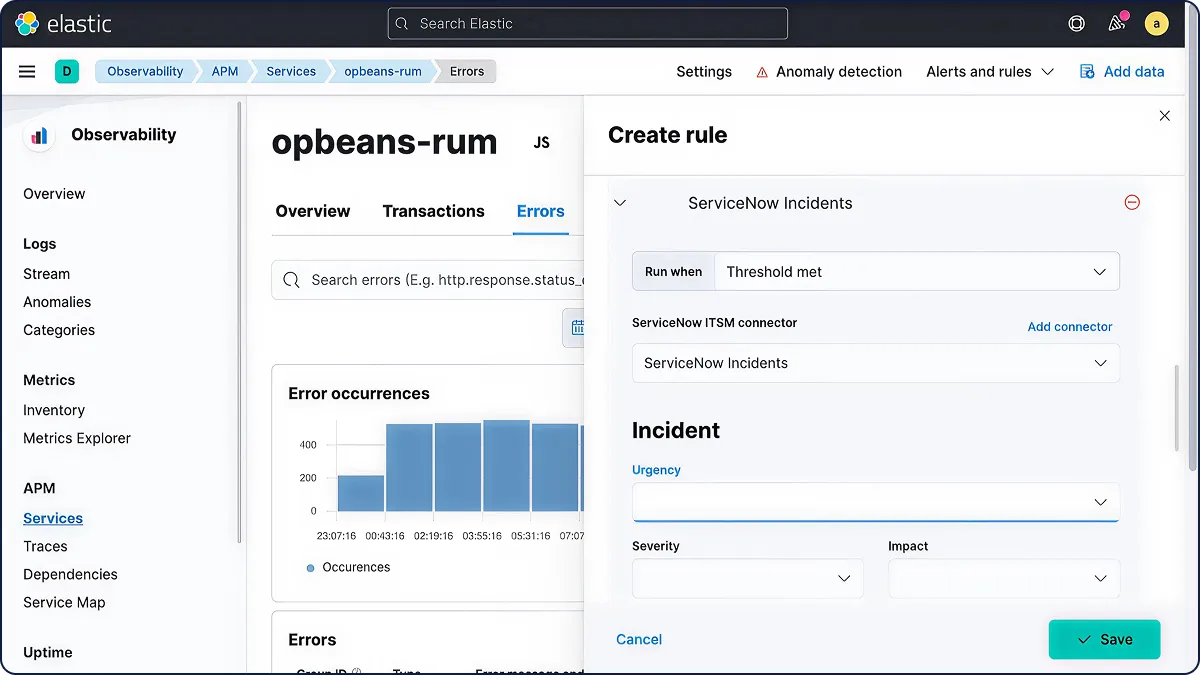Open the date picker calendar icon
The height and width of the screenshot is (675, 1200).
point(576,328)
